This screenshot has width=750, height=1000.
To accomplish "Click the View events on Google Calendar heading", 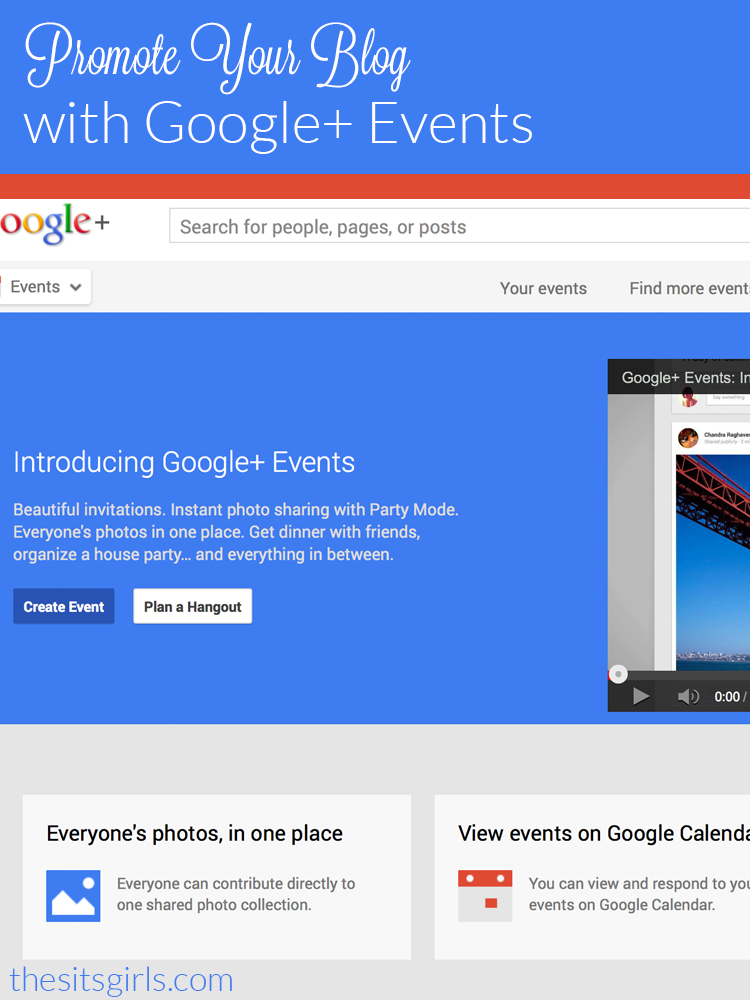I will point(604,834).
